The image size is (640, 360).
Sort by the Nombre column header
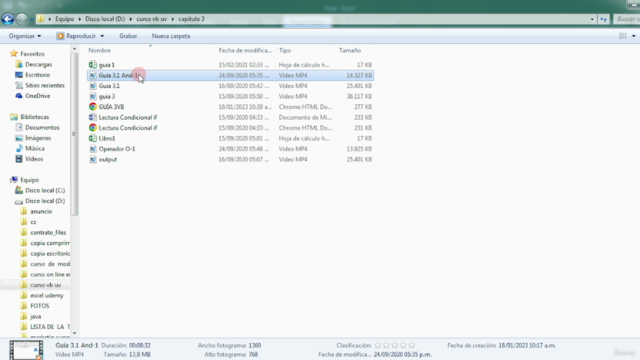pos(100,50)
